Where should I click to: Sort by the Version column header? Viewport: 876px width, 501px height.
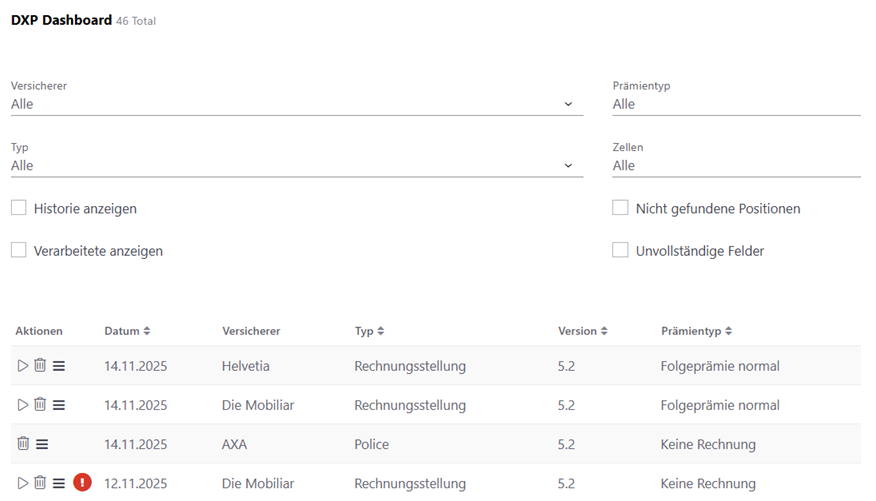pyautogui.click(x=582, y=331)
